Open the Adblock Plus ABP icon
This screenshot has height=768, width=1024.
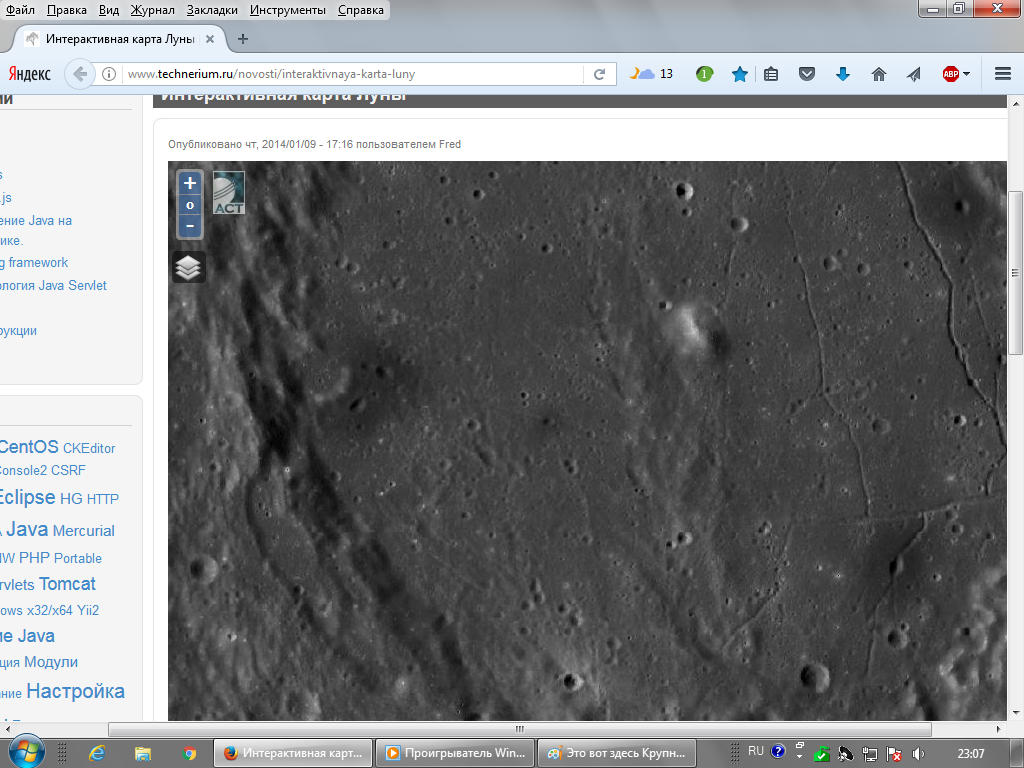(x=951, y=74)
